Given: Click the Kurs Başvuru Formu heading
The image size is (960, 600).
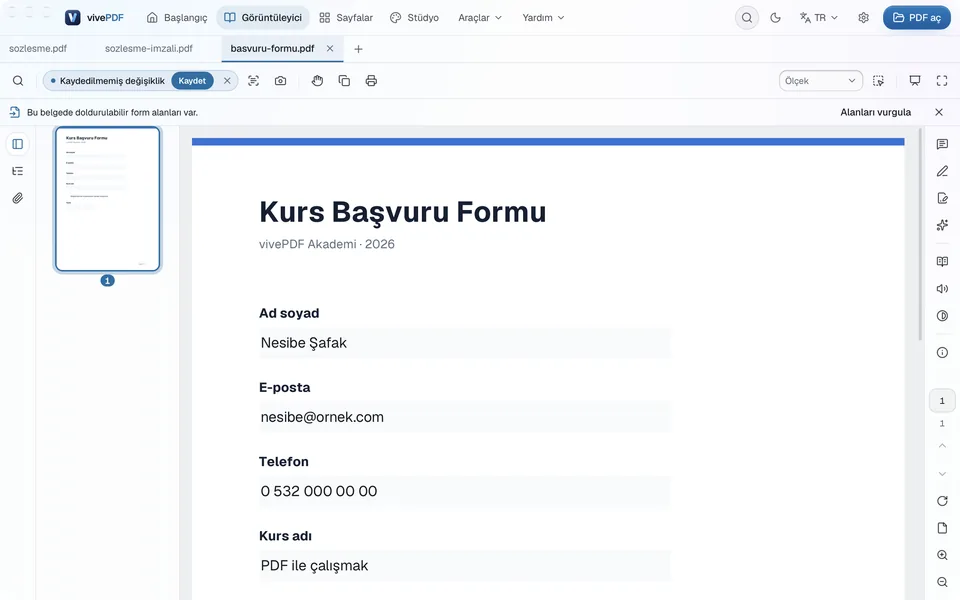Looking at the screenshot, I should tap(402, 212).
